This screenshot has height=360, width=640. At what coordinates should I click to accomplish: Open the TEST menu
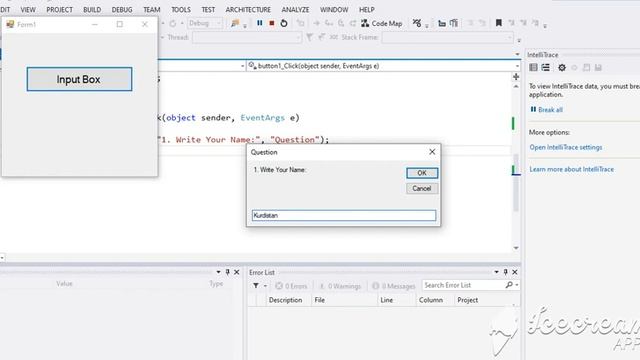[208, 9]
